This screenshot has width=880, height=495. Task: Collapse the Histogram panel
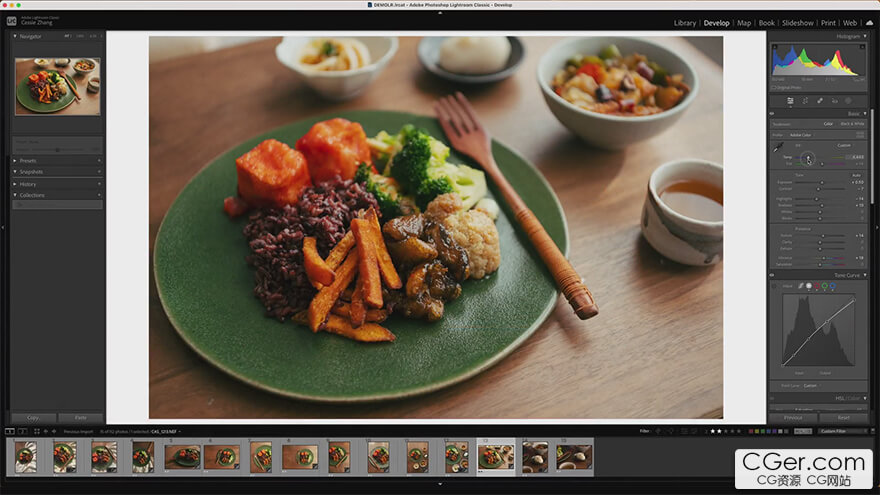[865, 36]
